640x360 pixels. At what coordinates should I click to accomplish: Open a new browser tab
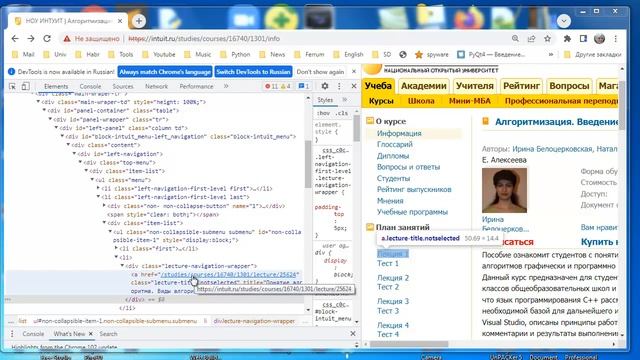coord(139,21)
